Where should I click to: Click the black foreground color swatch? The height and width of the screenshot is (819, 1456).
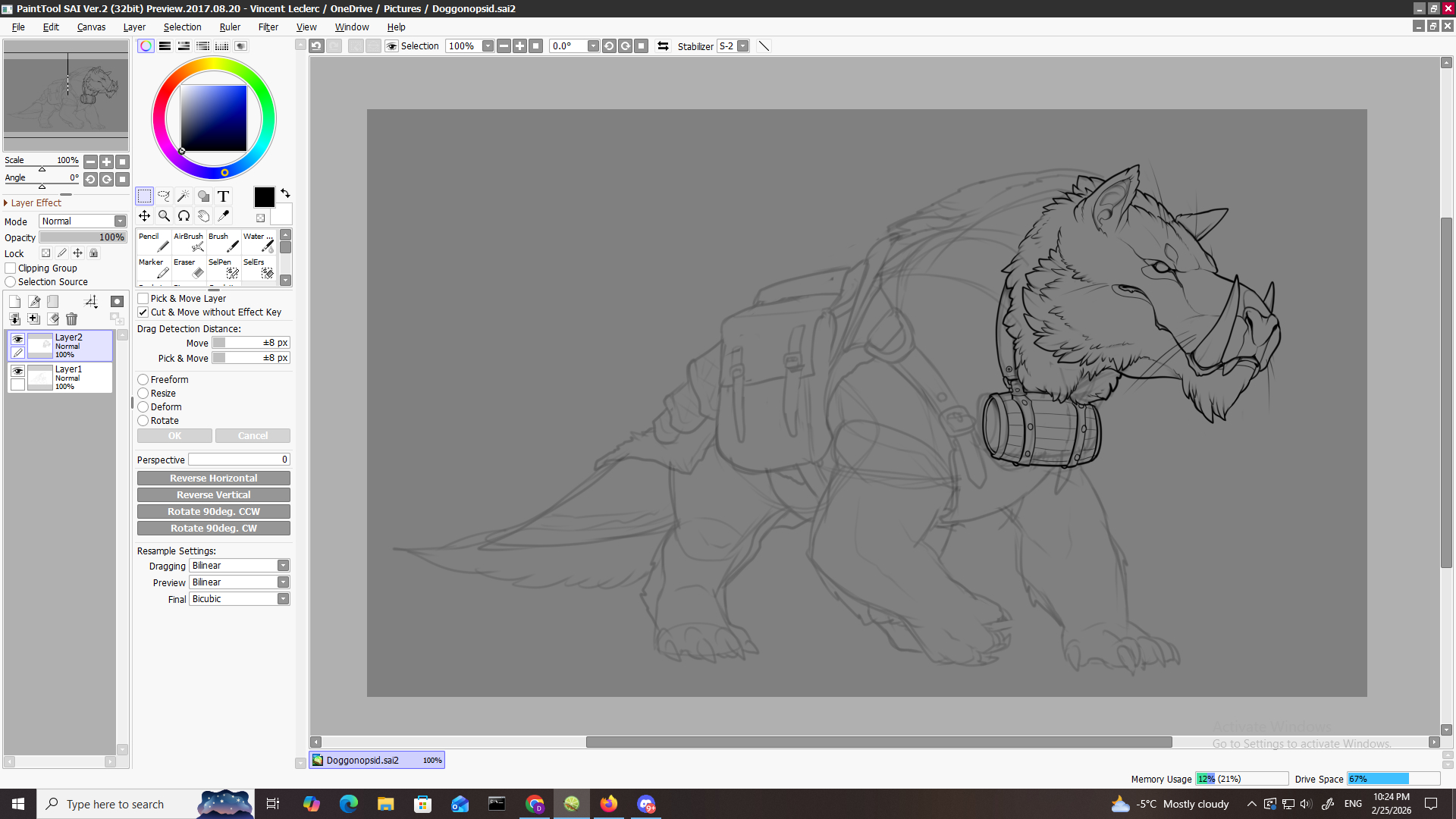click(x=264, y=197)
